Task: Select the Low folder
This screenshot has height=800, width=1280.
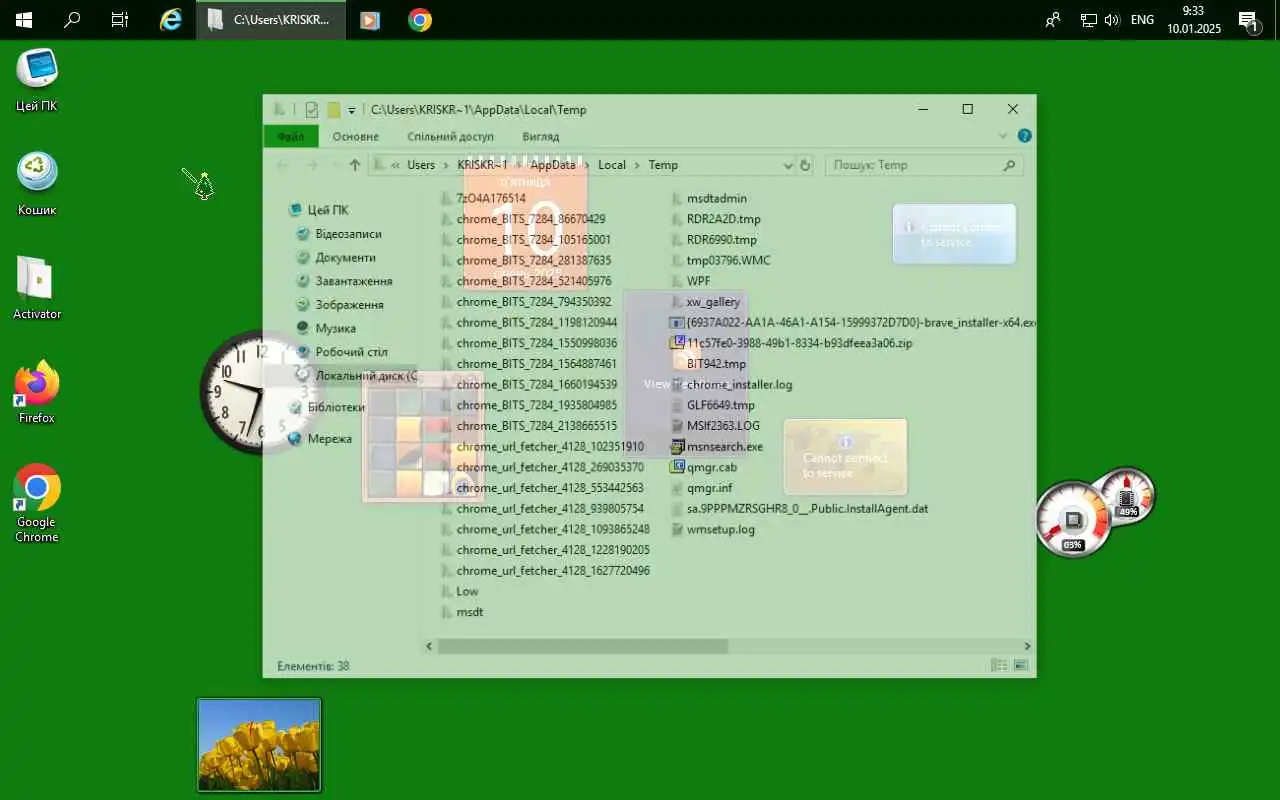Action: pyautogui.click(x=460, y=591)
